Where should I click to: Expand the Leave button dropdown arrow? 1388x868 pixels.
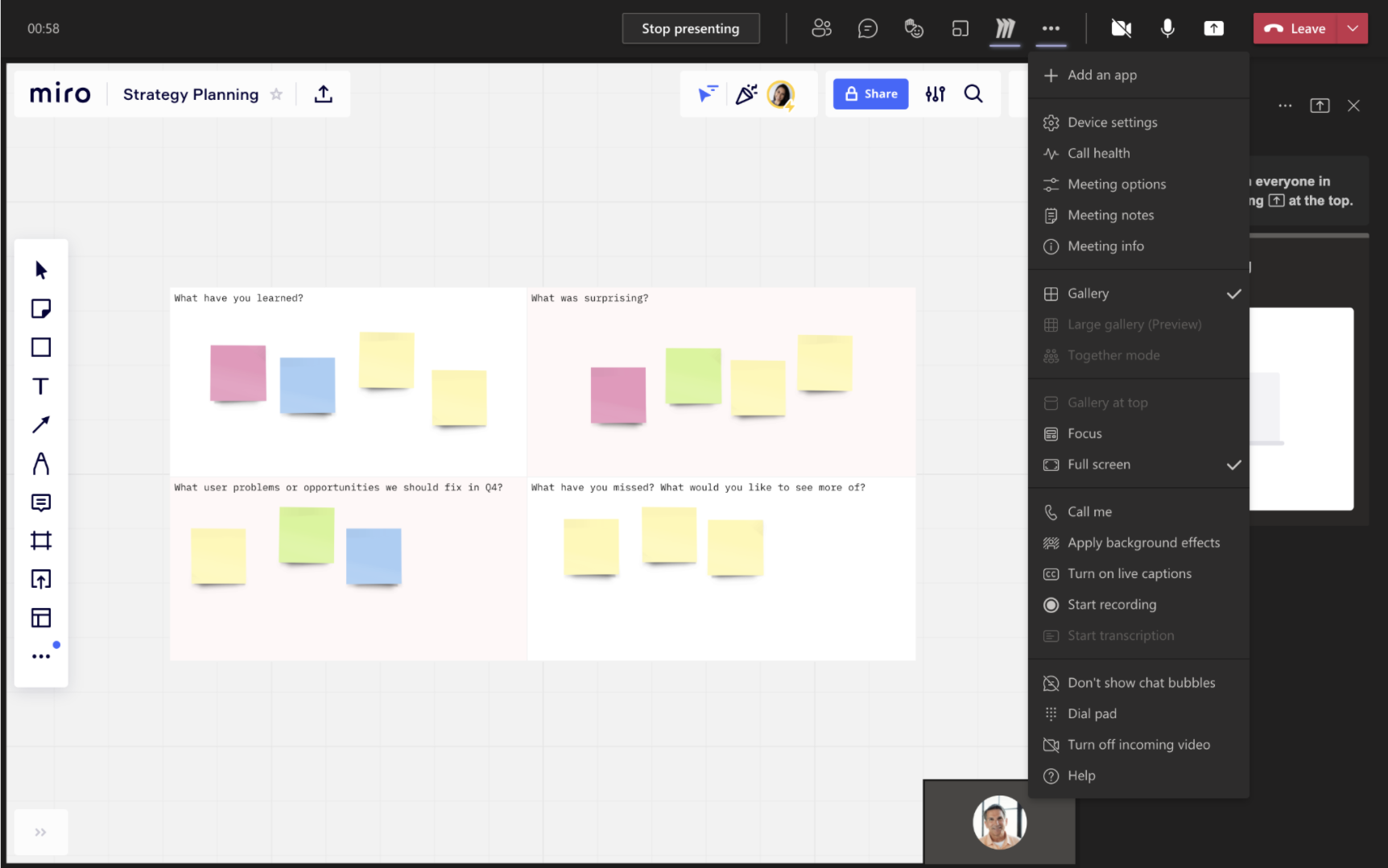pos(1353,29)
